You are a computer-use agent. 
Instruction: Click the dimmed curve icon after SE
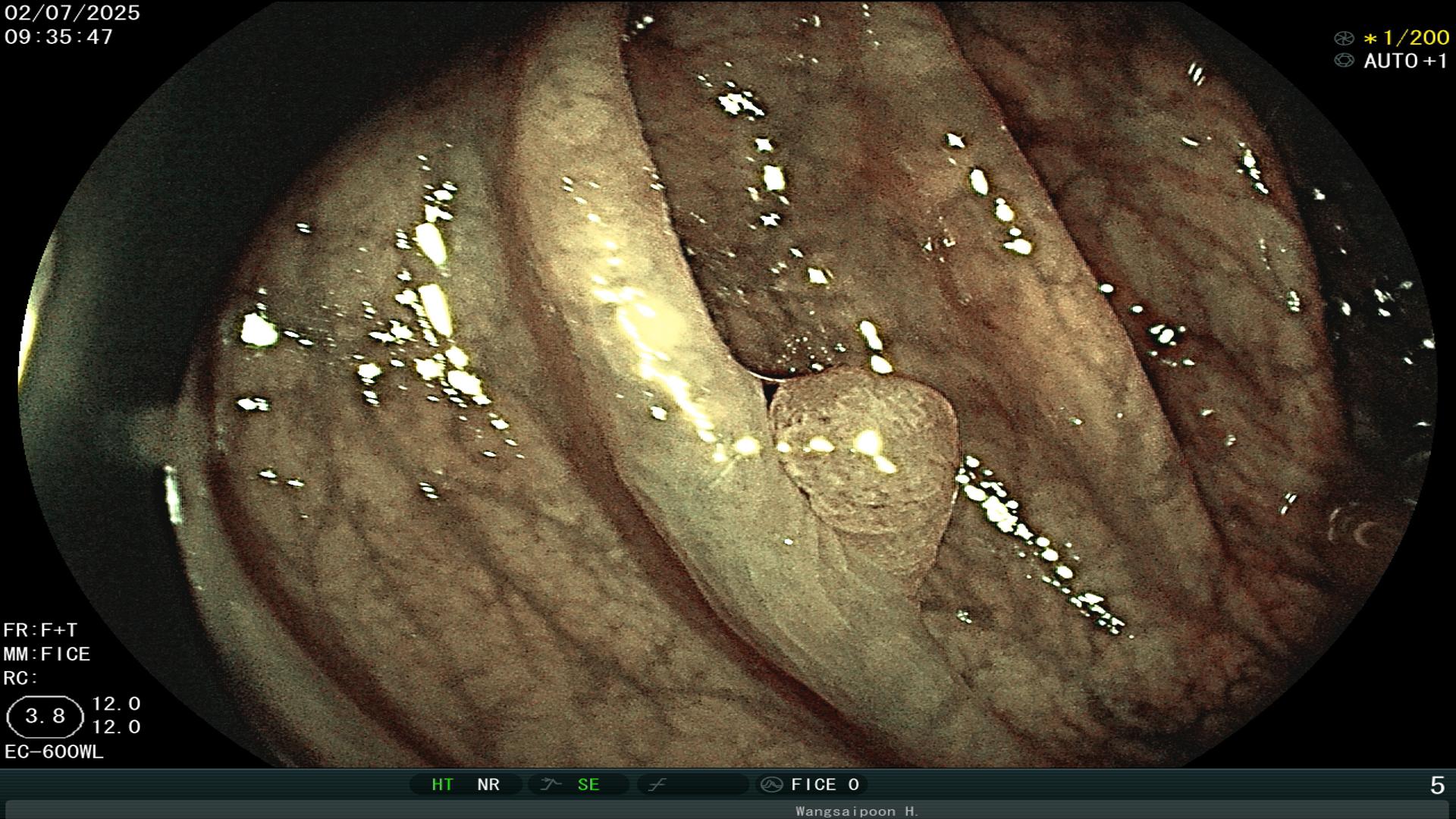(657, 785)
